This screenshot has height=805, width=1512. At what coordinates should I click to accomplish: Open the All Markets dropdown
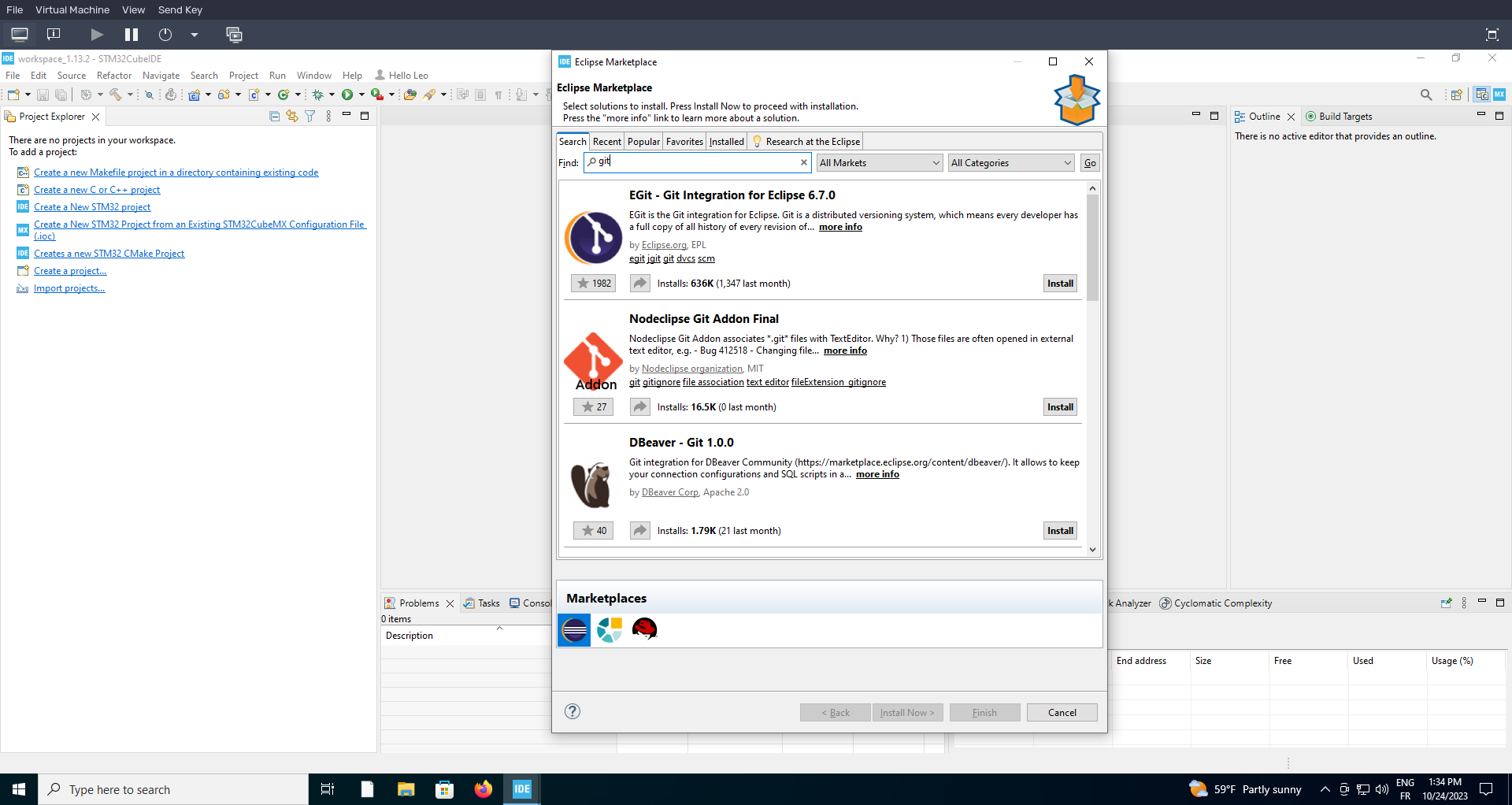880,163
